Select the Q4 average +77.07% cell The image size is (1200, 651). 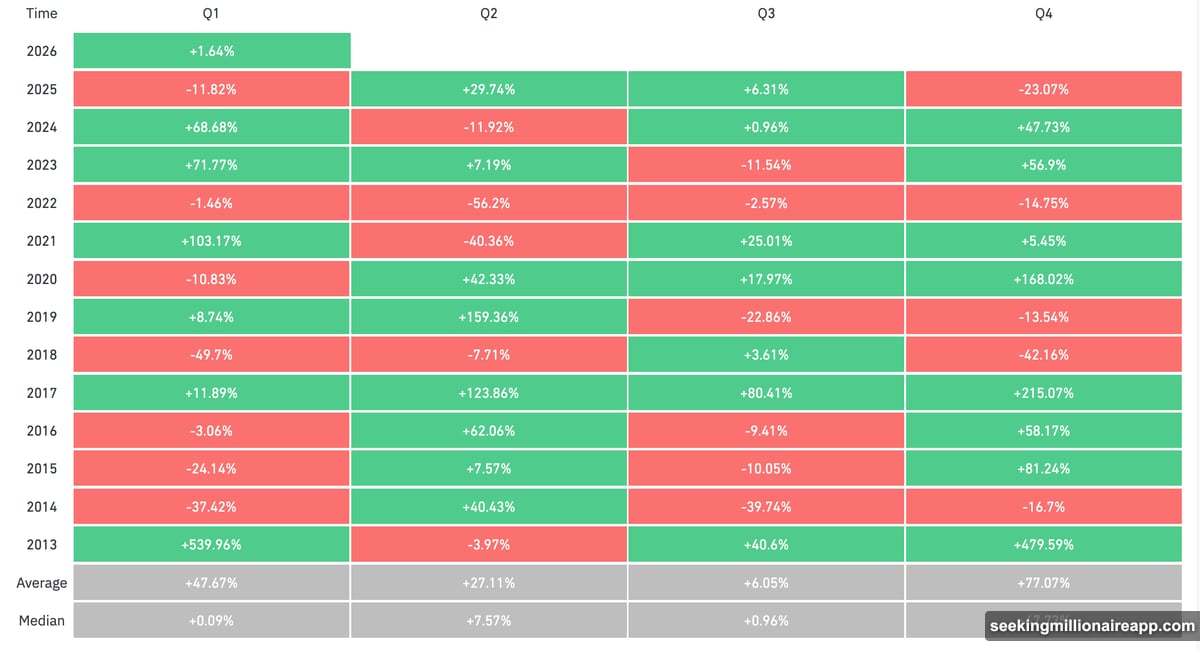[x=1044, y=583]
